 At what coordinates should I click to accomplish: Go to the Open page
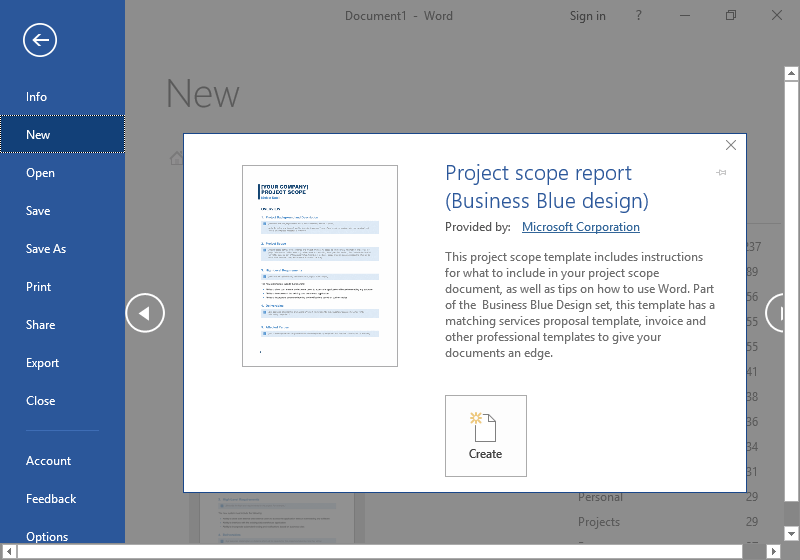tap(62, 172)
